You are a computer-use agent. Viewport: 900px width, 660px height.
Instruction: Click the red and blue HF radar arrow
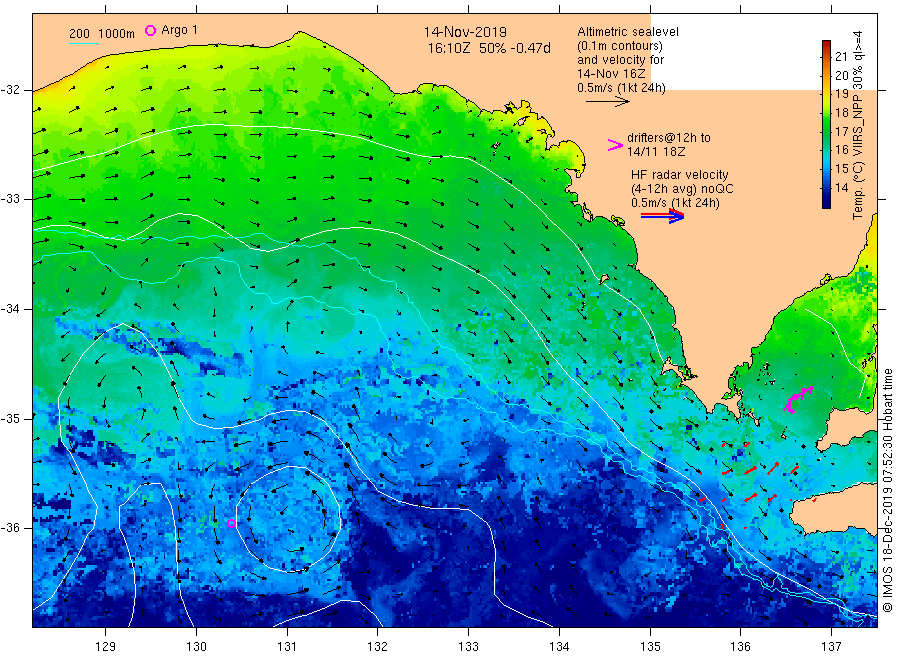coord(662,216)
